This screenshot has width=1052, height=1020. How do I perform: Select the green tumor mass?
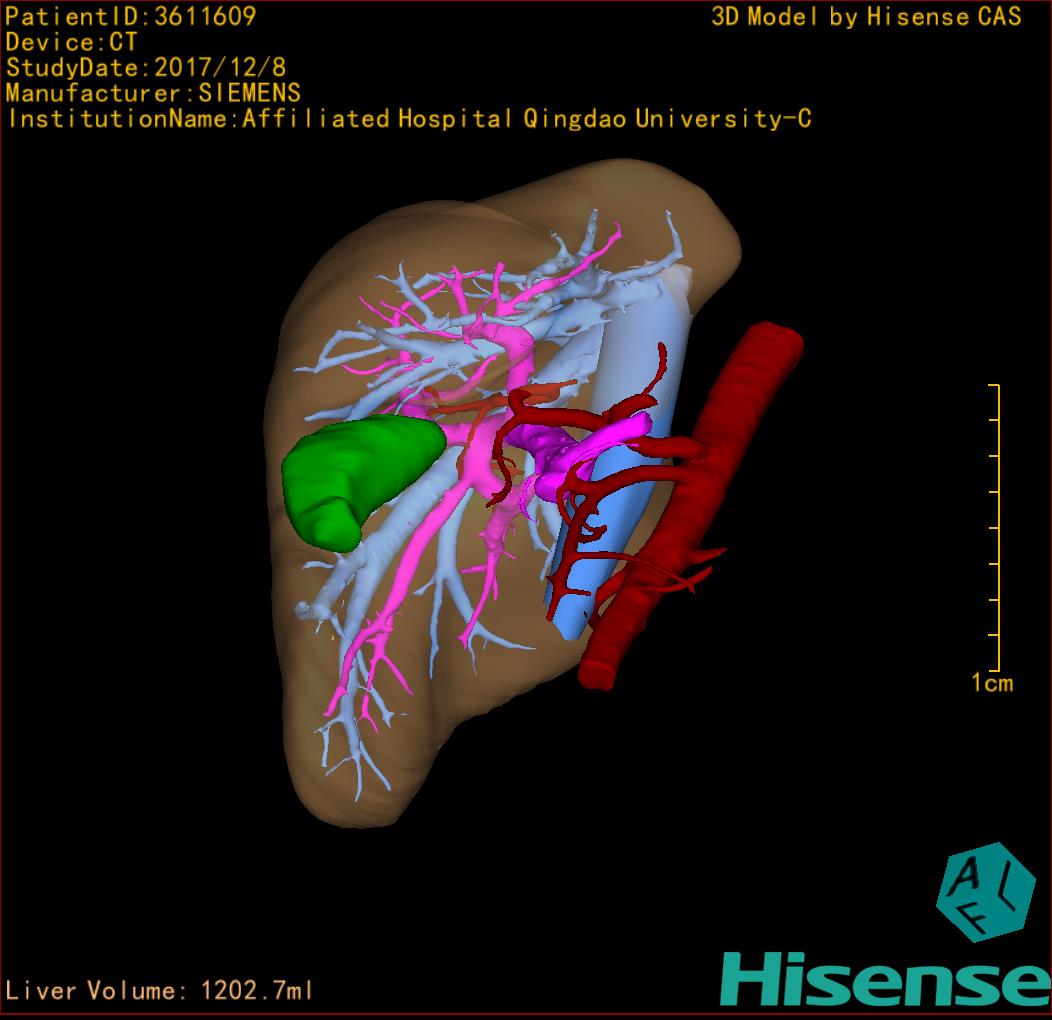357,477
